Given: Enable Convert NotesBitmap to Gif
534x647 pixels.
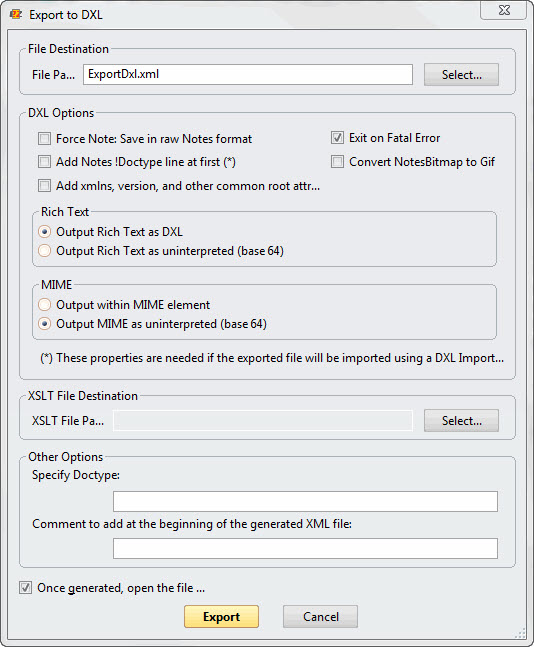Looking at the screenshot, I should click(x=337, y=162).
